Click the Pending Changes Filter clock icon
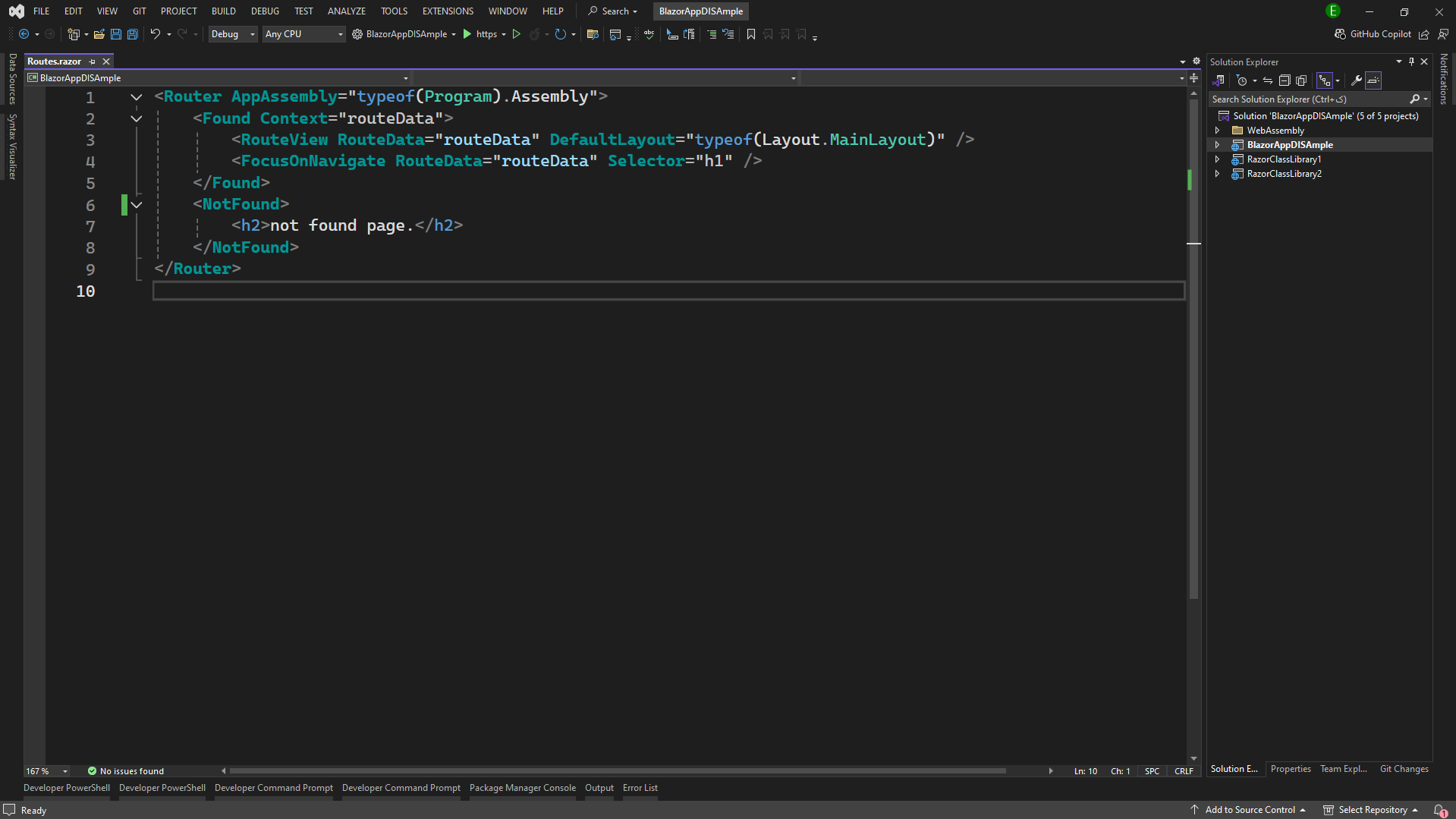The width and height of the screenshot is (1456, 819). tap(1242, 80)
